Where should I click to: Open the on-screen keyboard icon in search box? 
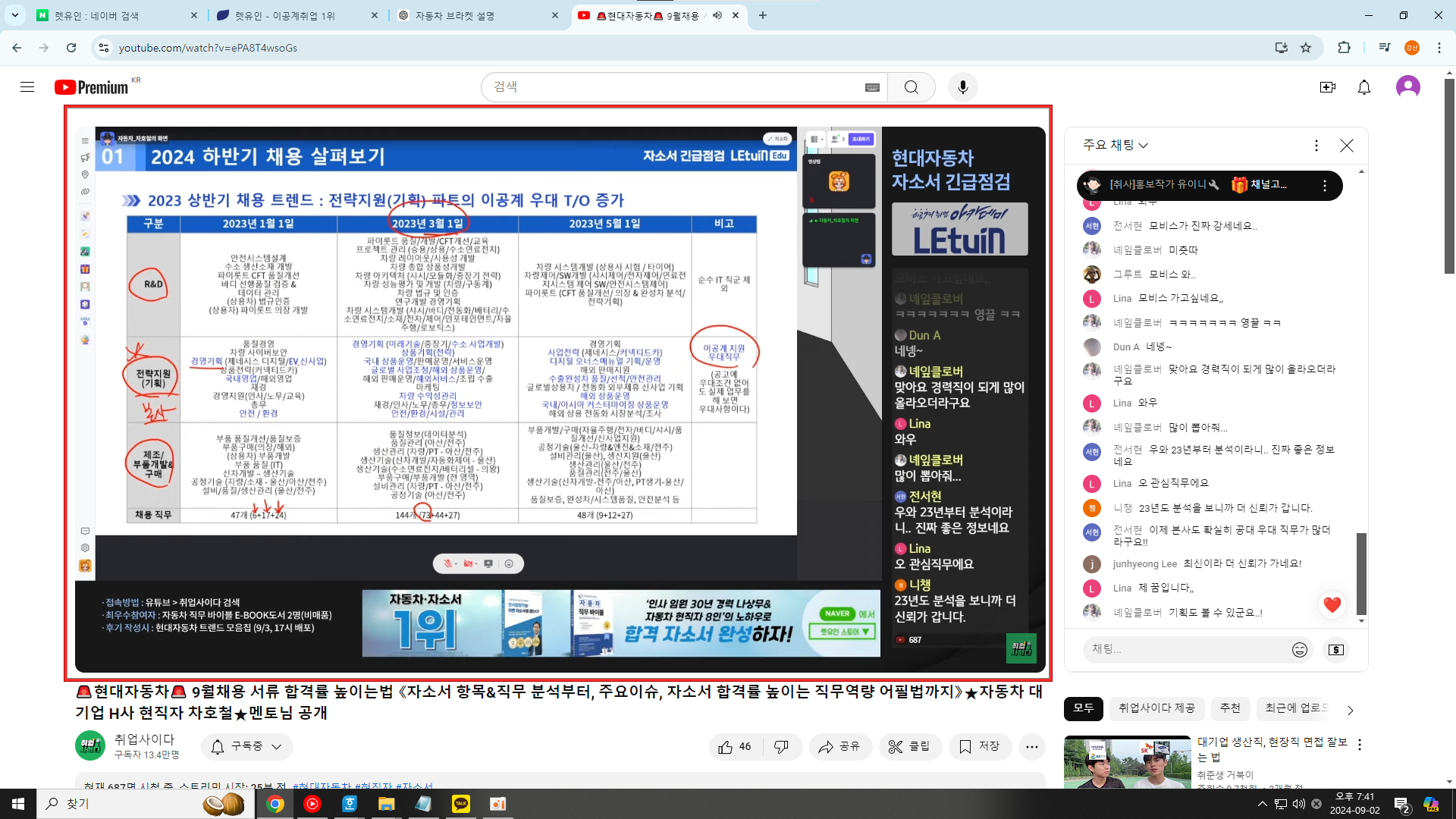(x=872, y=87)
